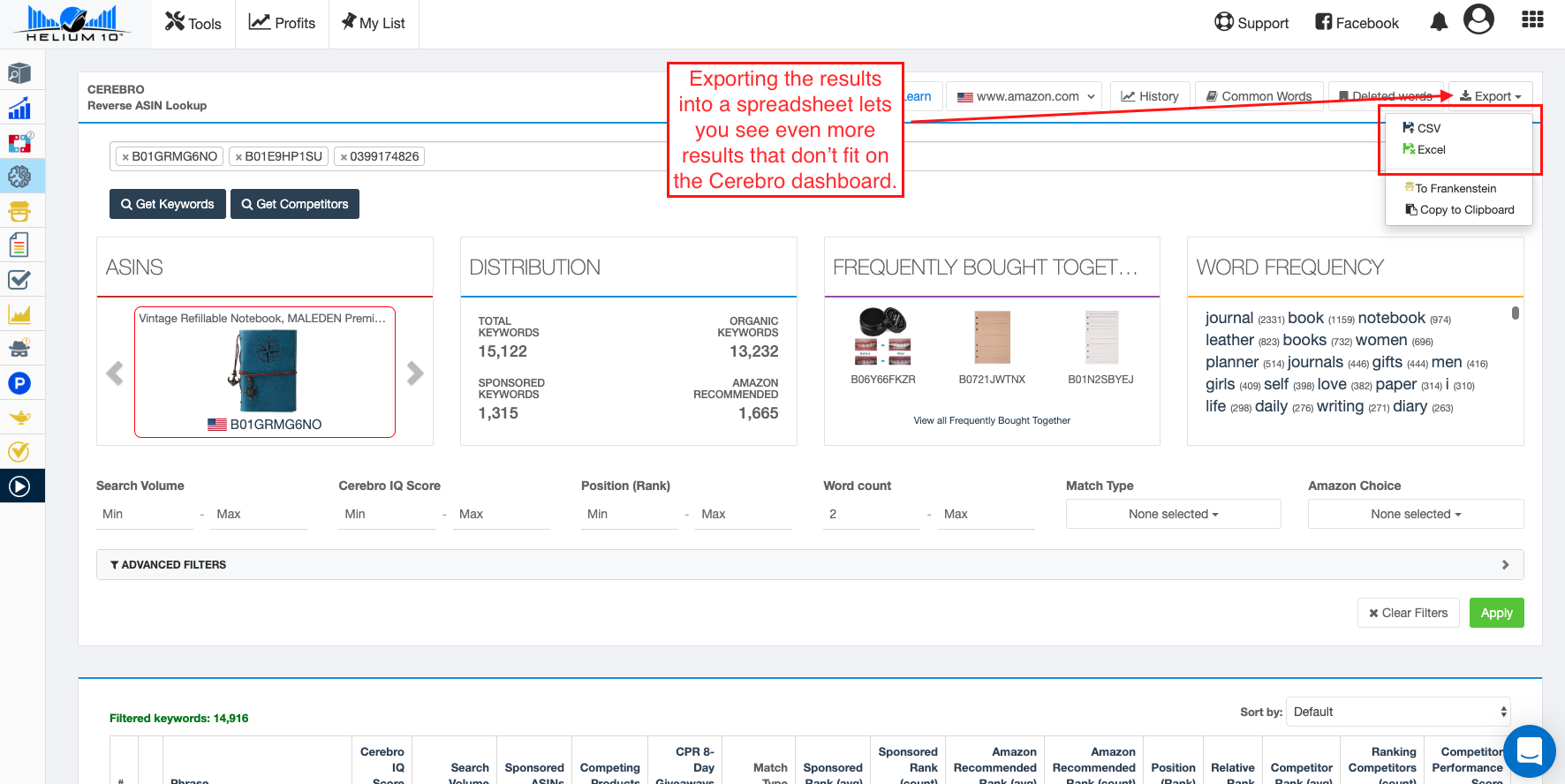Click the green Apply button
The width and height of the screenshot is (1565, 784).
click(x=1496, y=613)
